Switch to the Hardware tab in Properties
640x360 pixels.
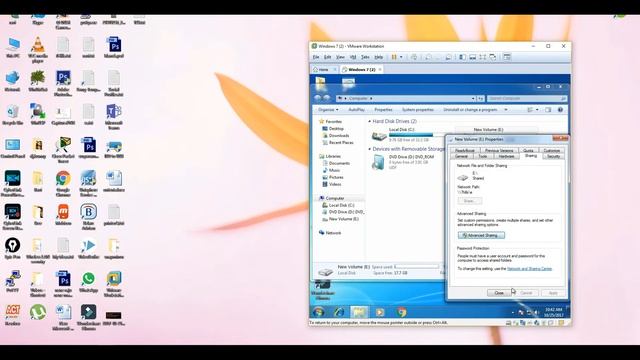506,156
